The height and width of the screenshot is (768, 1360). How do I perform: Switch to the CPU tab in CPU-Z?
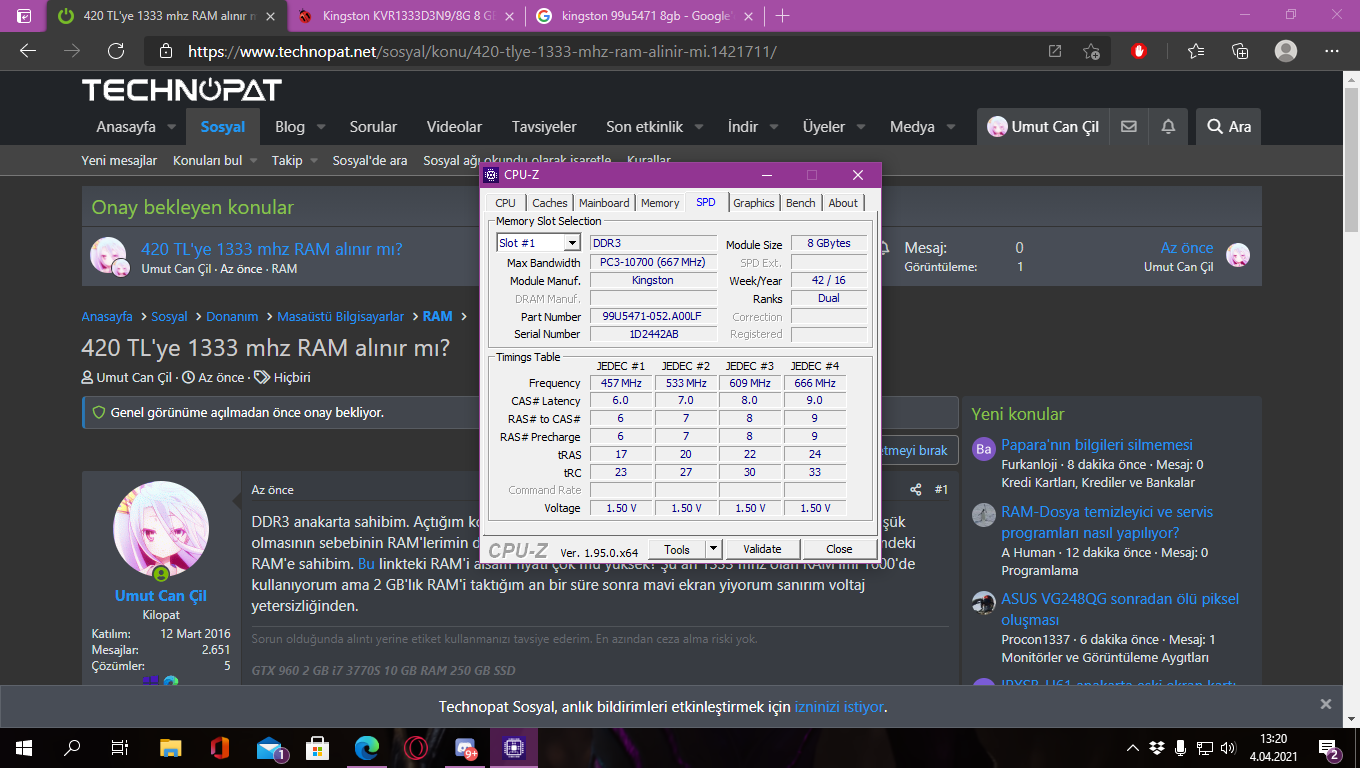click(505, 203)
